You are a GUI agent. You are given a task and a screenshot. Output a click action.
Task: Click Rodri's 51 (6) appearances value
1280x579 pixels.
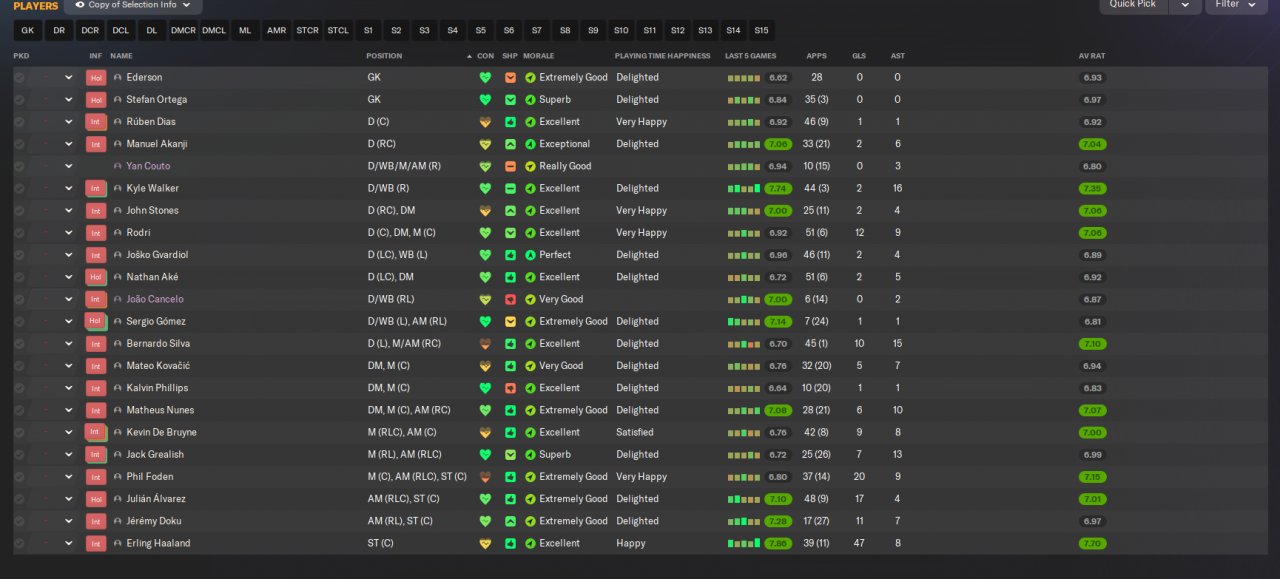pyautogui.click(x=817, y=233)
